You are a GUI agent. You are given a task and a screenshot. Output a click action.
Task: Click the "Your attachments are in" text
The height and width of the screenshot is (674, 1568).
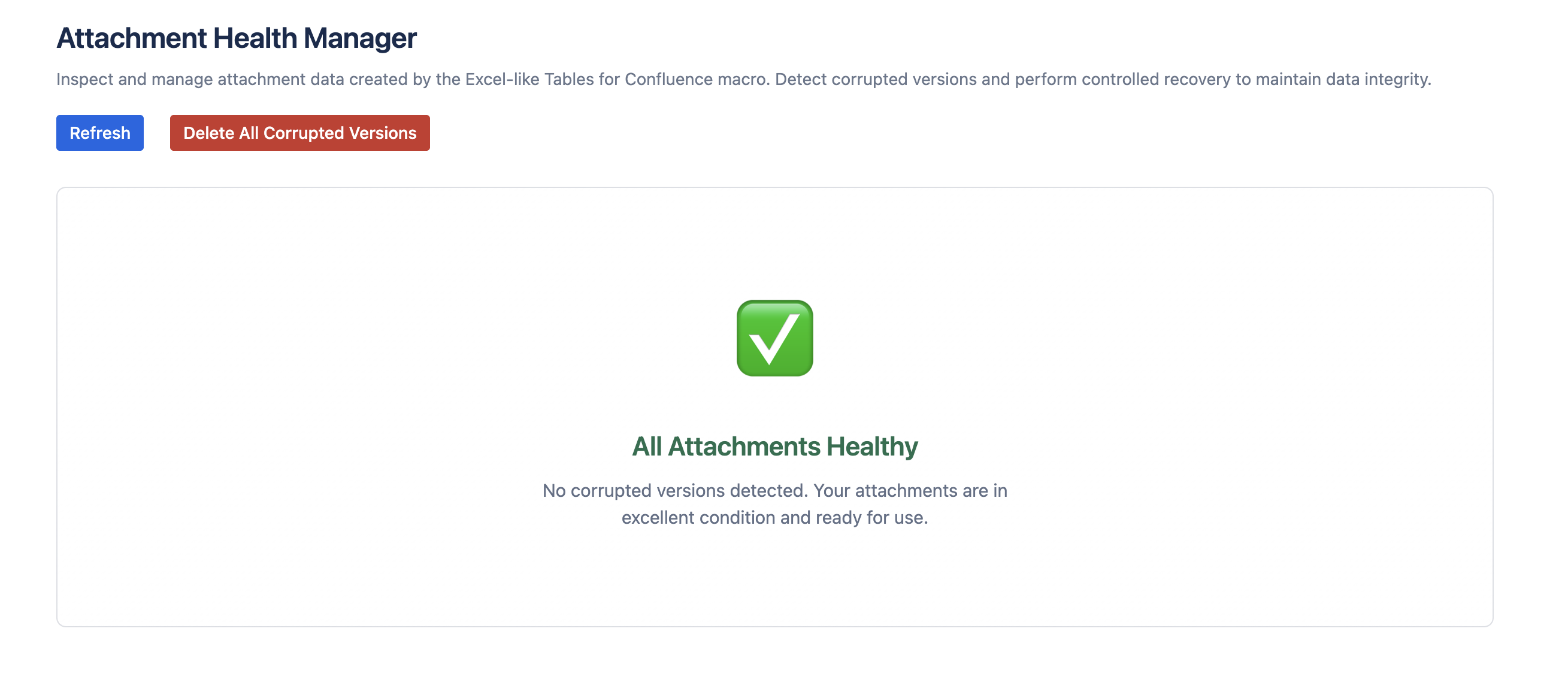(910, 490)
